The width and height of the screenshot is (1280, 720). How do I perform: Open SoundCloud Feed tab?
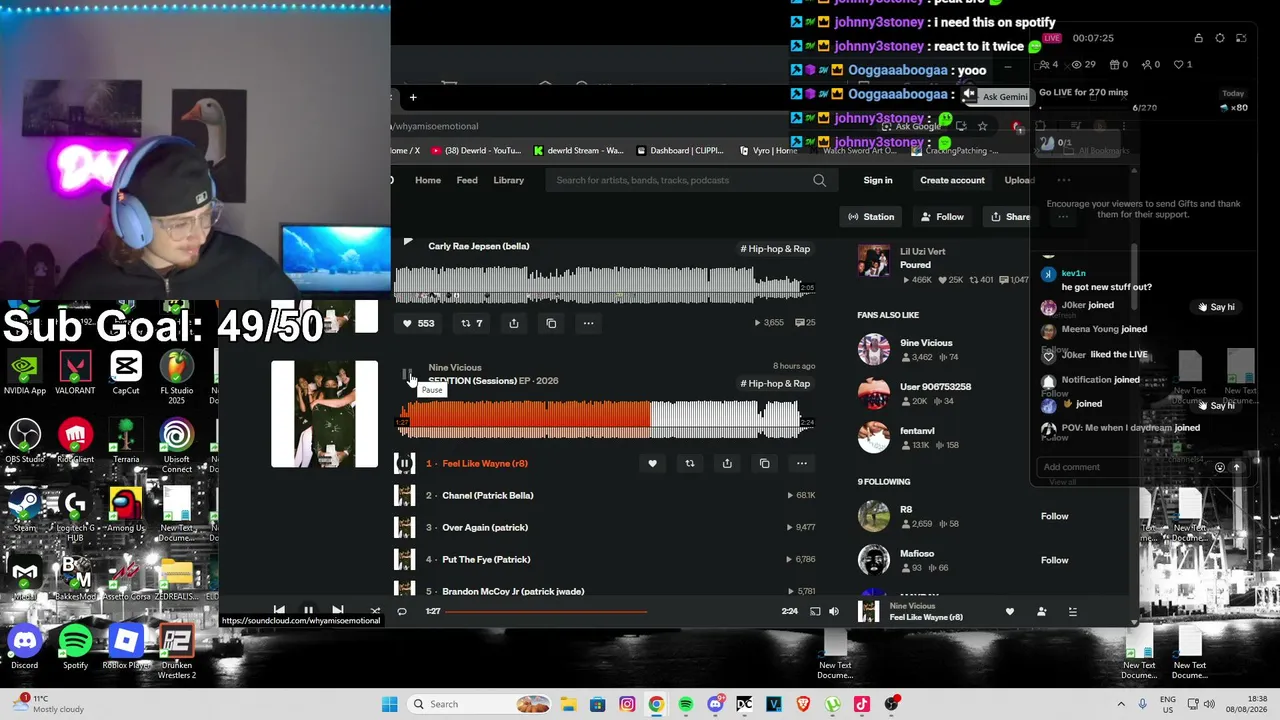click(467, 180)
